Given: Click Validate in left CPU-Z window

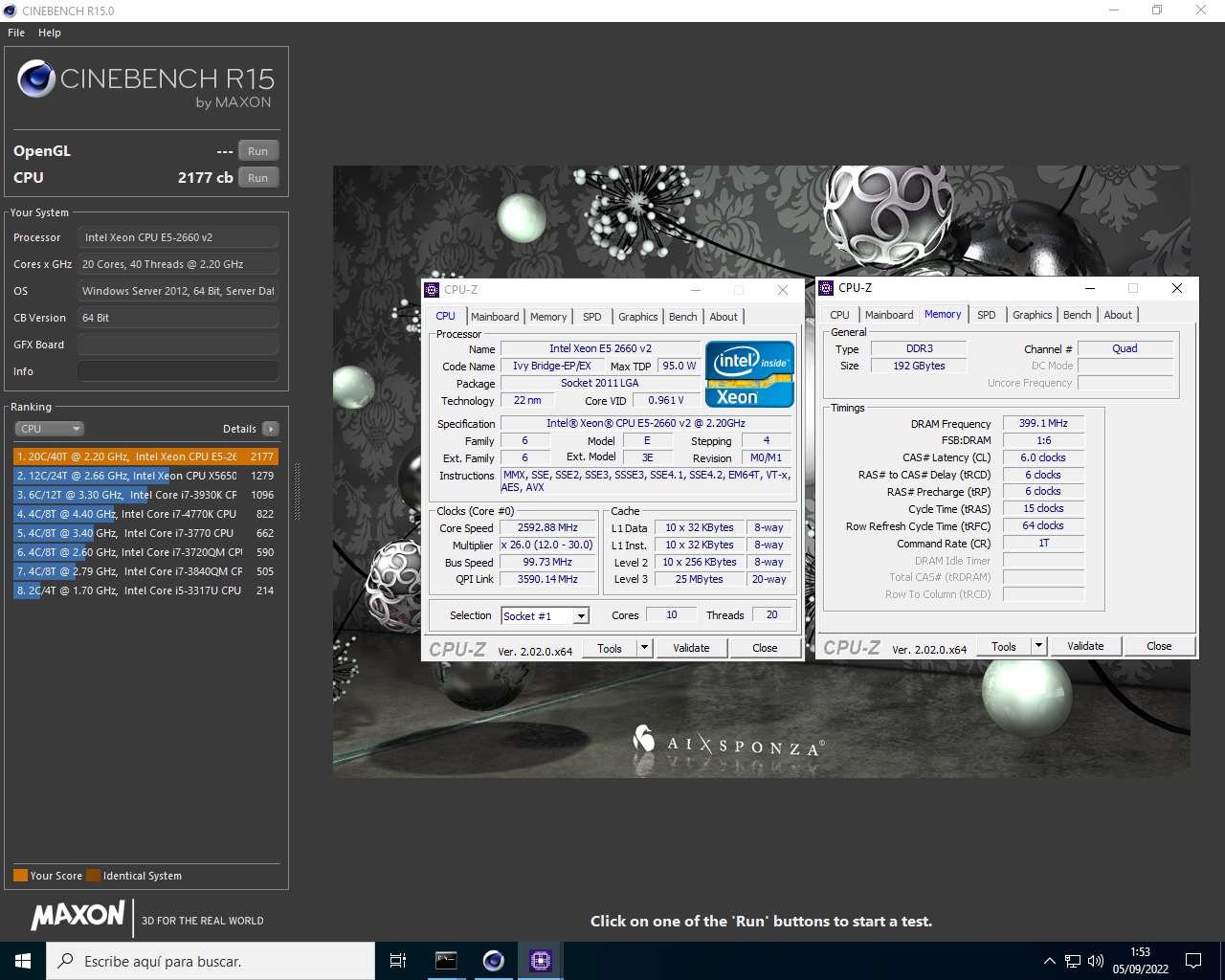Looking at the screenshot, I should coord(691,648).
